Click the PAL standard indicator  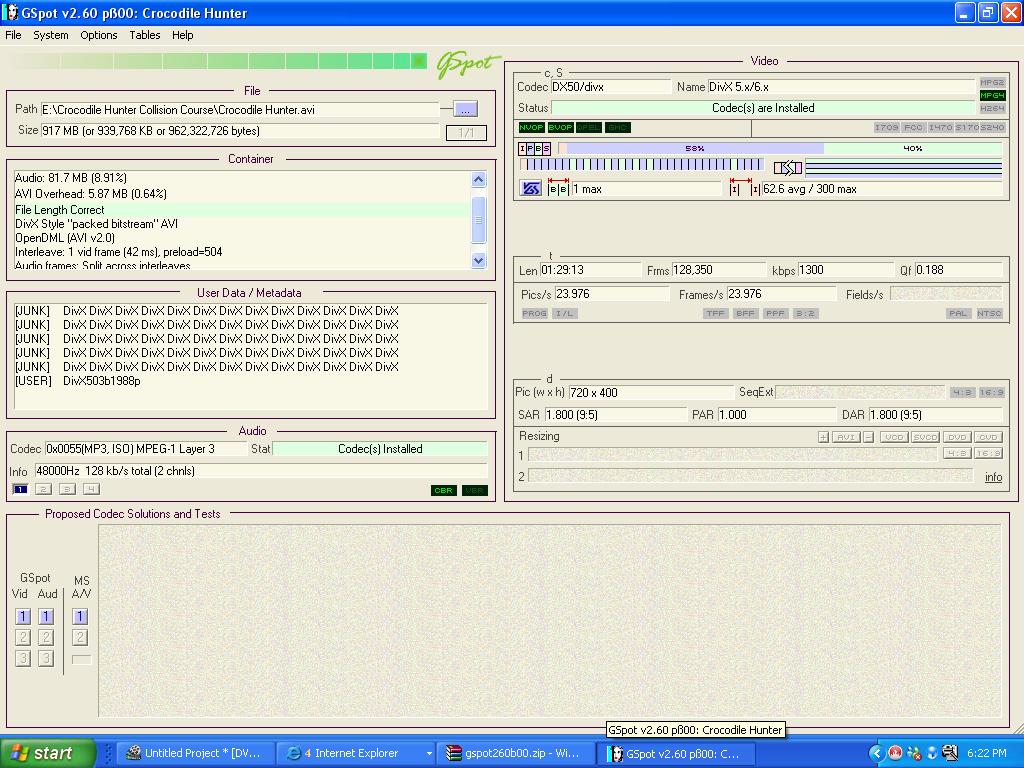click(958, 313)
